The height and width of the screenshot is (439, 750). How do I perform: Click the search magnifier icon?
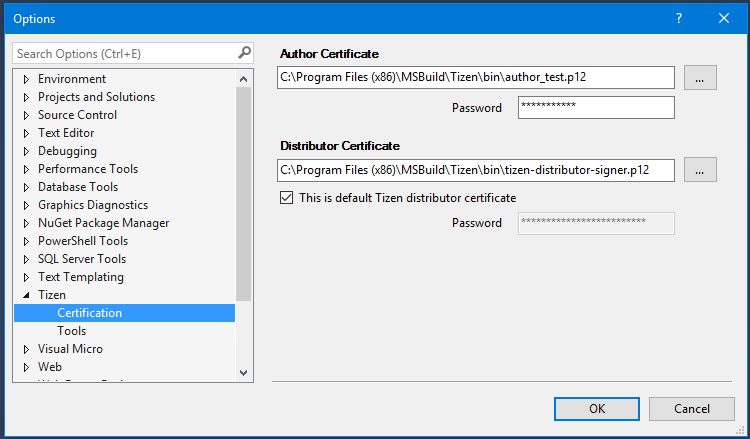(244, 53)
